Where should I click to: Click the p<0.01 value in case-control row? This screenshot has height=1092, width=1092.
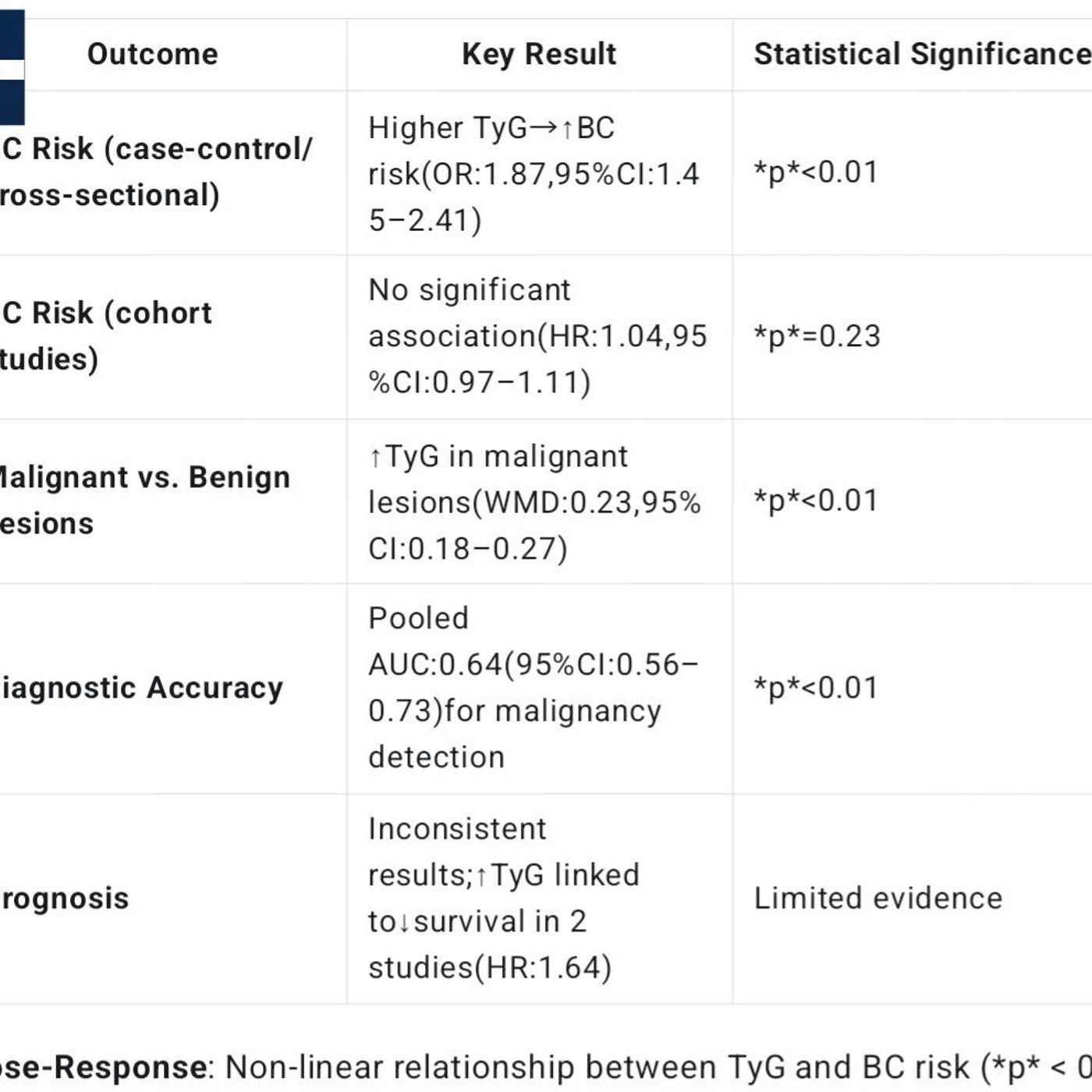(x=816, y=172)
